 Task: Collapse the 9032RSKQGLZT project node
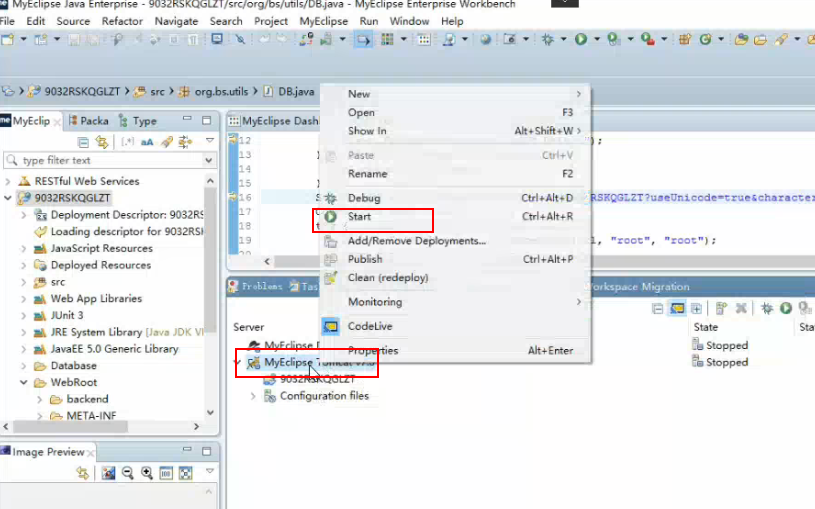click(8, 198)
